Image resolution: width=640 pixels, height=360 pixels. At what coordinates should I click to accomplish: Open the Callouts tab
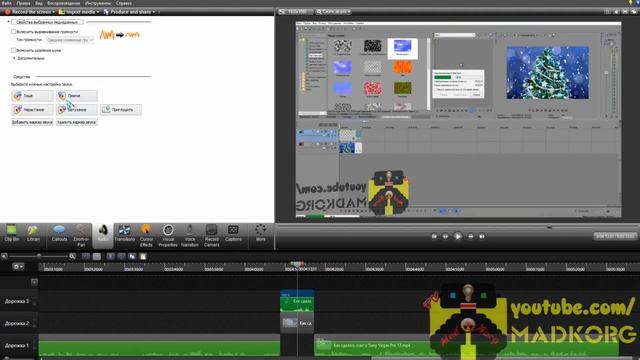[59, 235]
